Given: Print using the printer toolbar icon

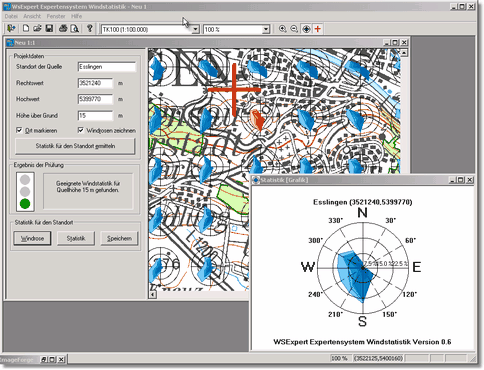Looking at the screenshot, I should pos(63,29).
